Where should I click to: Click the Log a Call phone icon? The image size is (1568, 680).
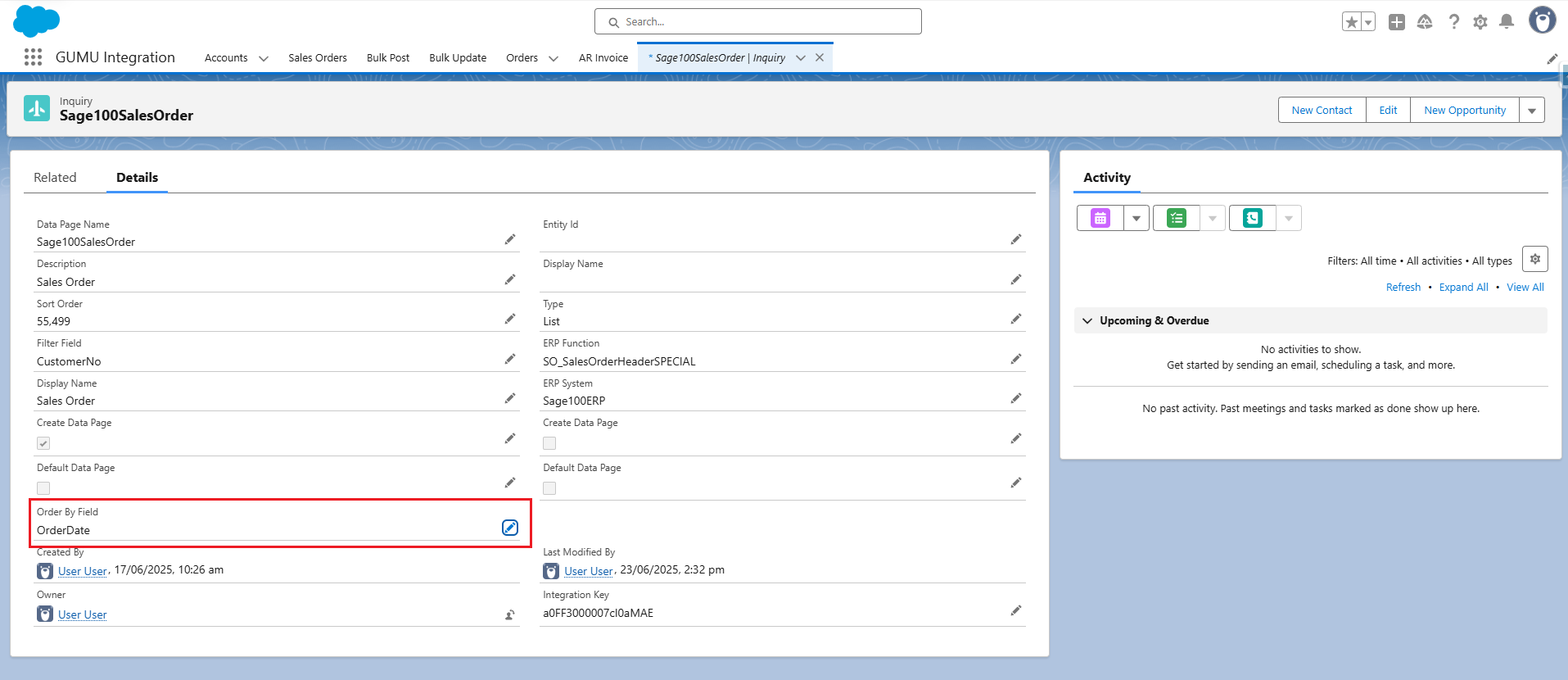click(x=1253, y=218)
